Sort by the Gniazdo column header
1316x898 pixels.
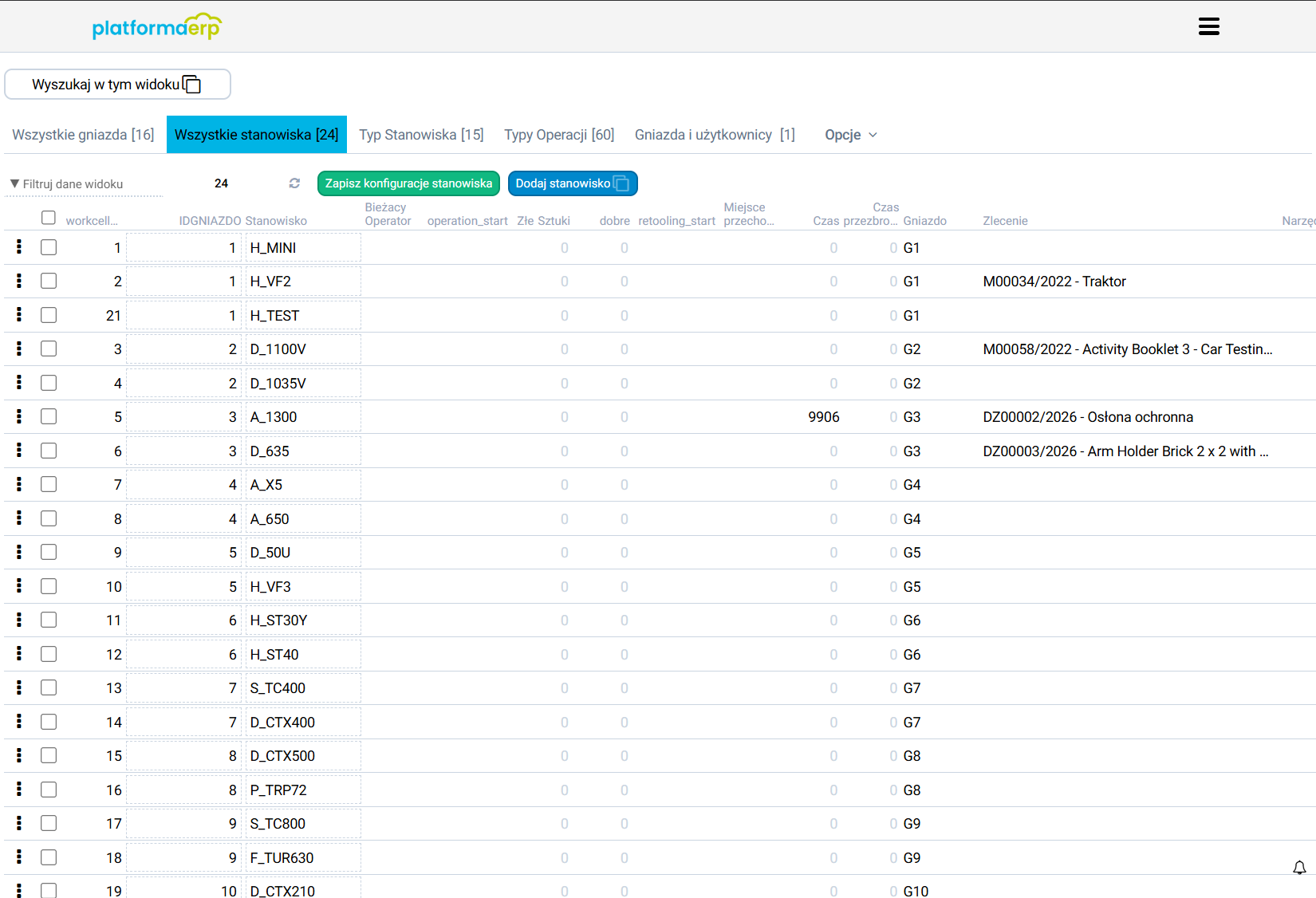[x=924, y=221]
